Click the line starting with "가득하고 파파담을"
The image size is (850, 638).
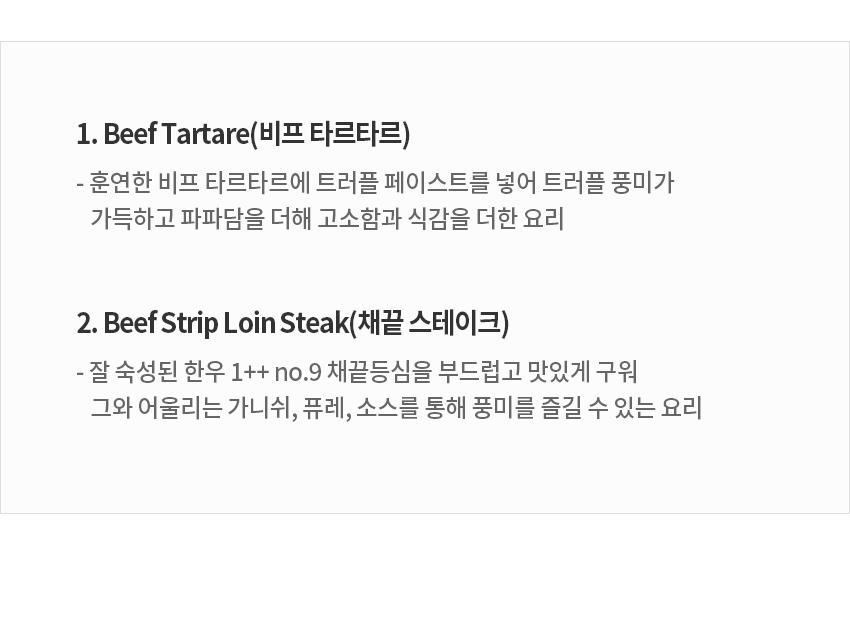click(x=327, y=218)
